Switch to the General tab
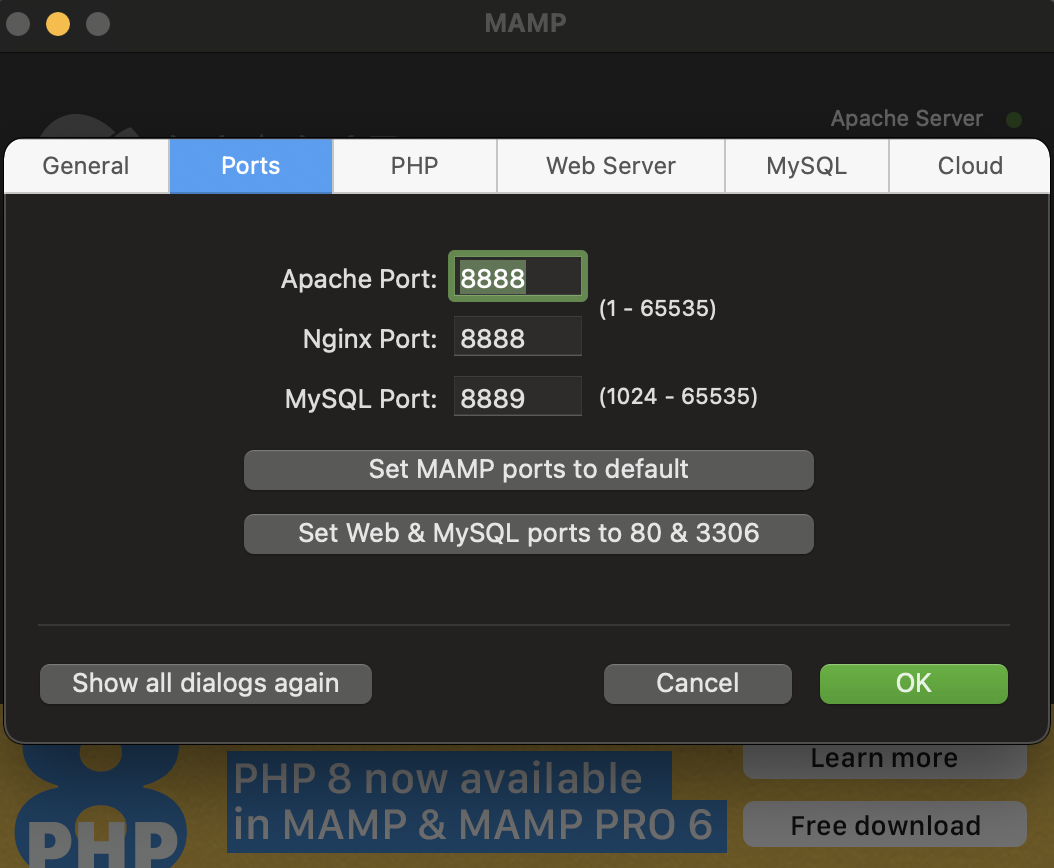This screenshot has height=868, width=1054. point(85,166)
